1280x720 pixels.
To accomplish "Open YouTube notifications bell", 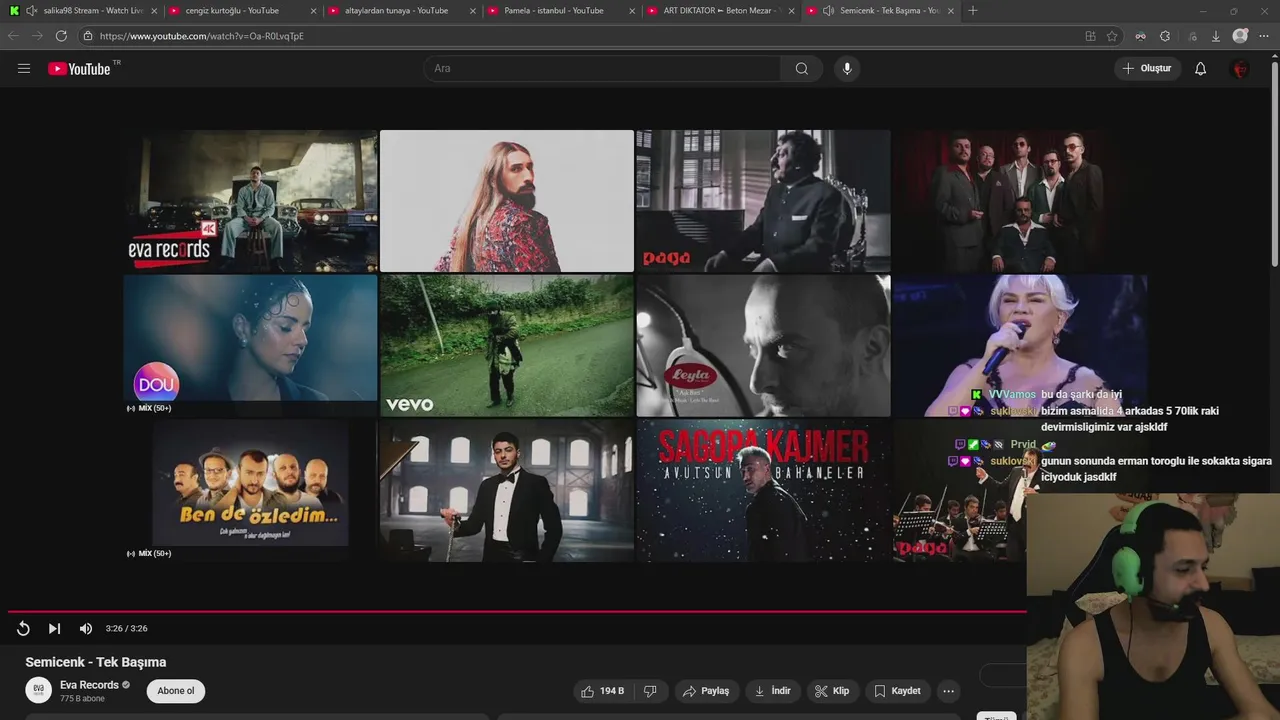I will coord(1201,69).
